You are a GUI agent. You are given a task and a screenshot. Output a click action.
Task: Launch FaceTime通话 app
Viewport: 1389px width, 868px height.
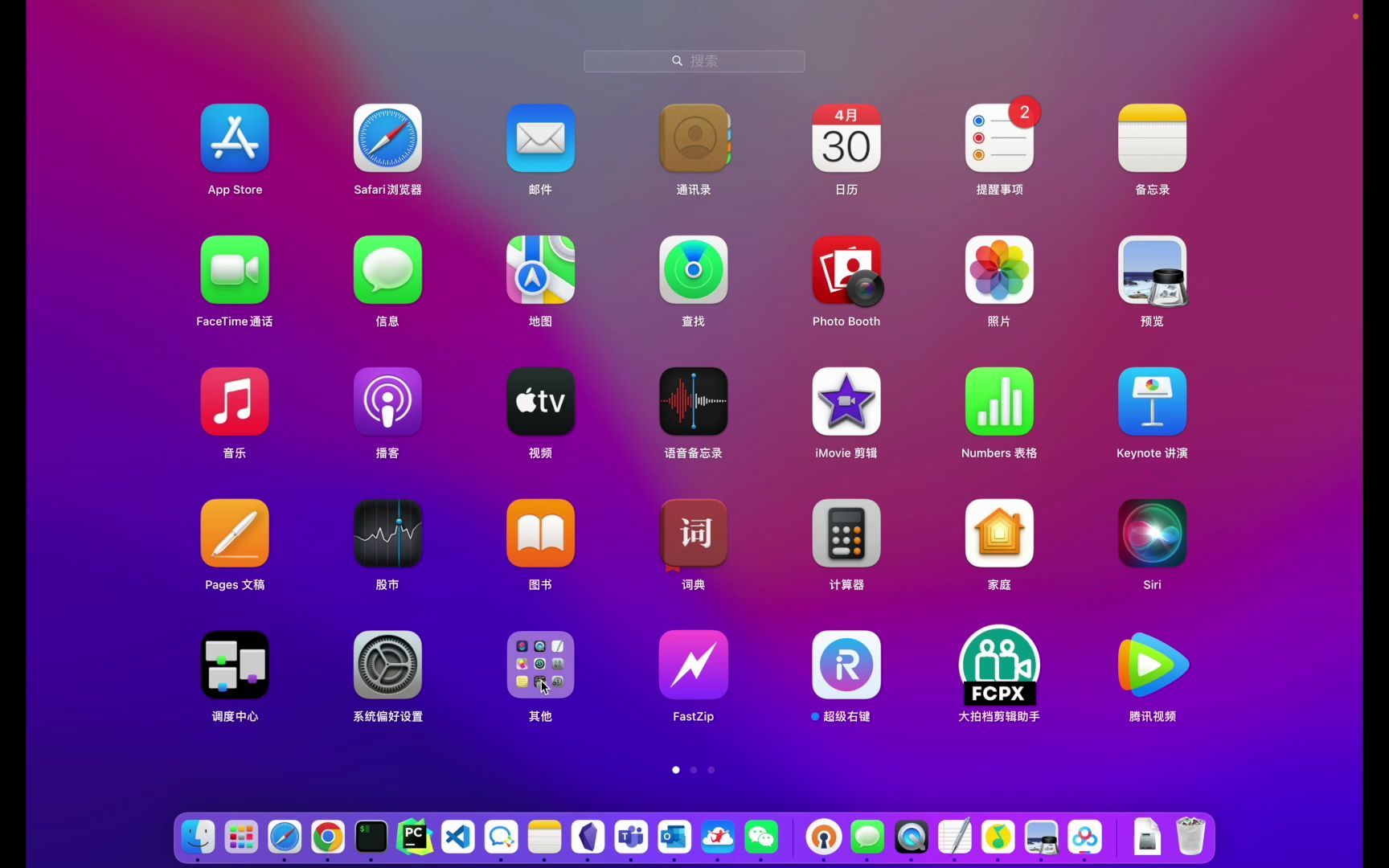point(235,270)
